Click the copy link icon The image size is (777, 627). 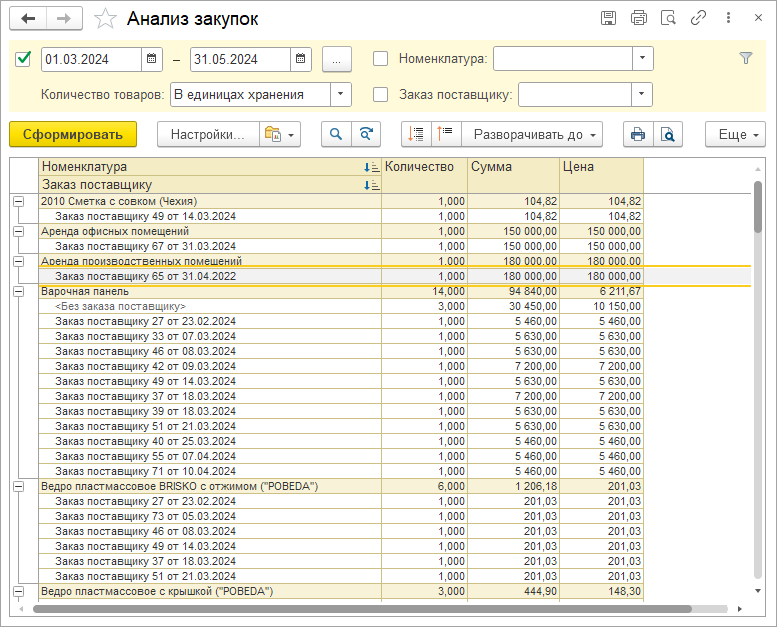point(698,19)
